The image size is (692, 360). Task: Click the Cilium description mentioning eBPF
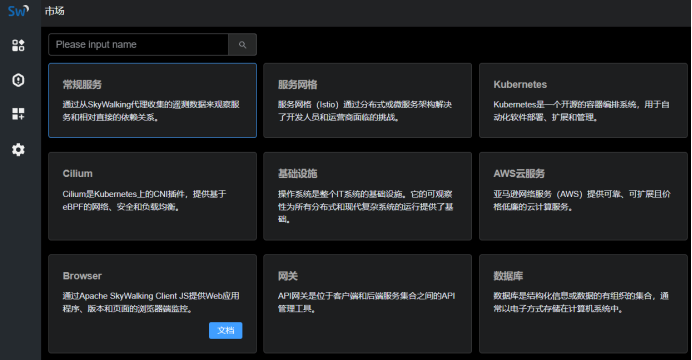(144, 200)
